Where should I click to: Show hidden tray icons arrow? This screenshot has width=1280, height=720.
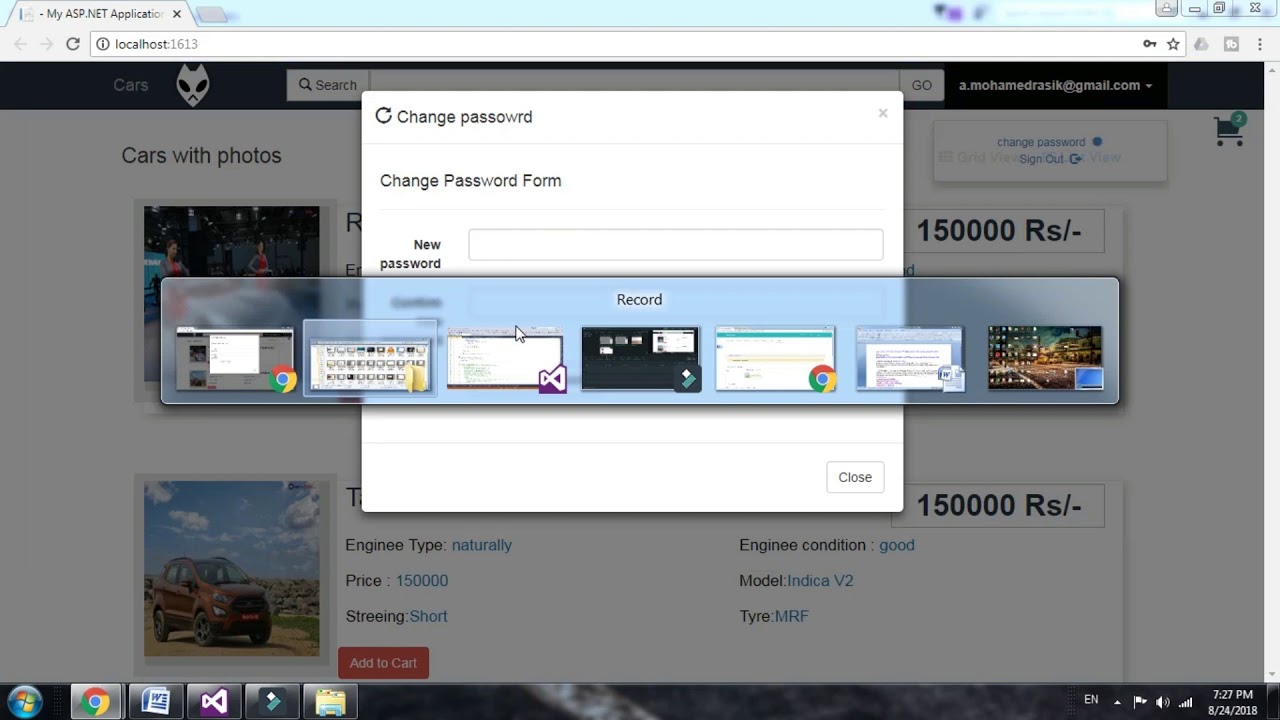point(1117,702)
